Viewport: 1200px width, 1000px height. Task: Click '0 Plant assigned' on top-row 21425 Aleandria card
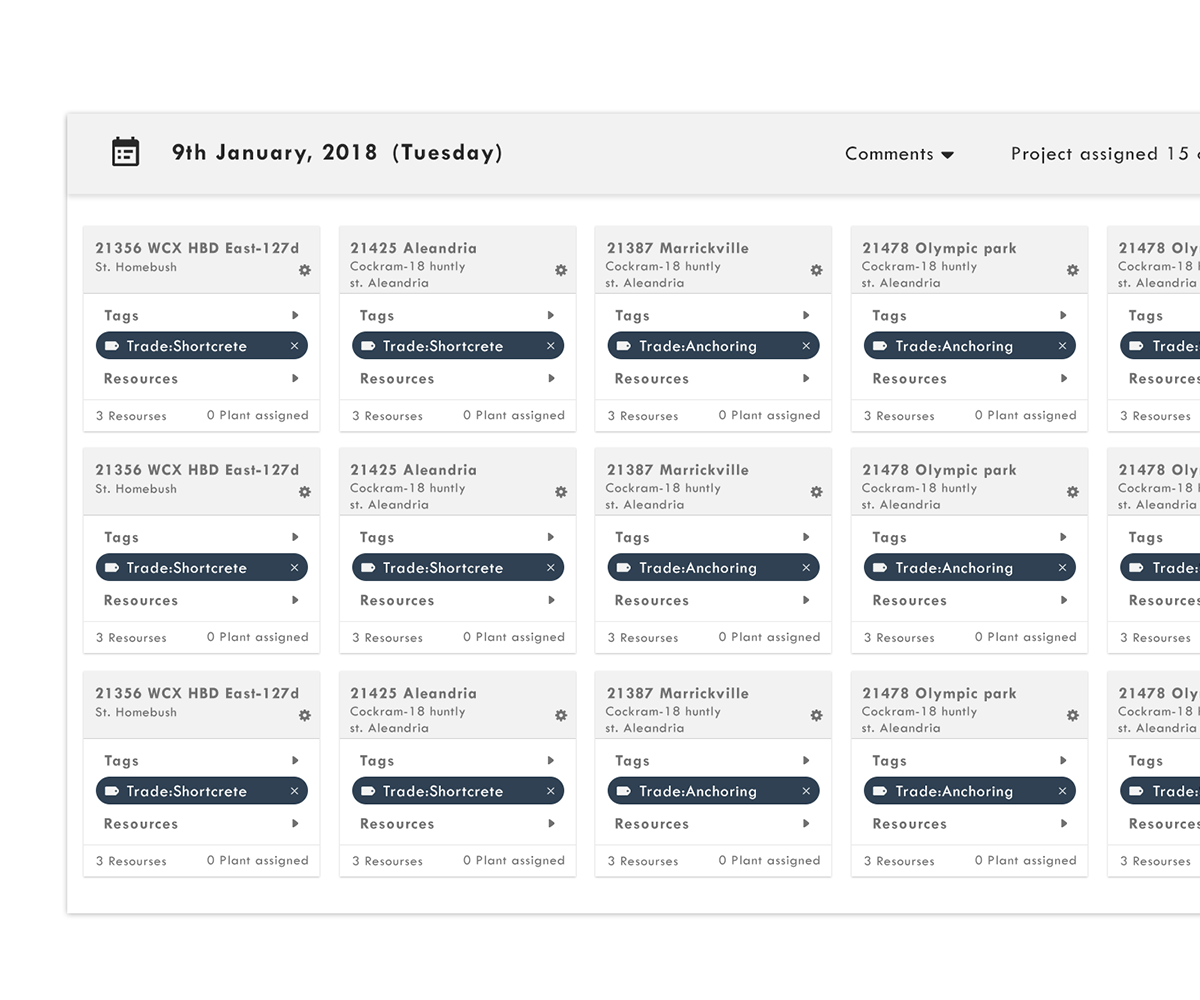(x=514, y=415)
